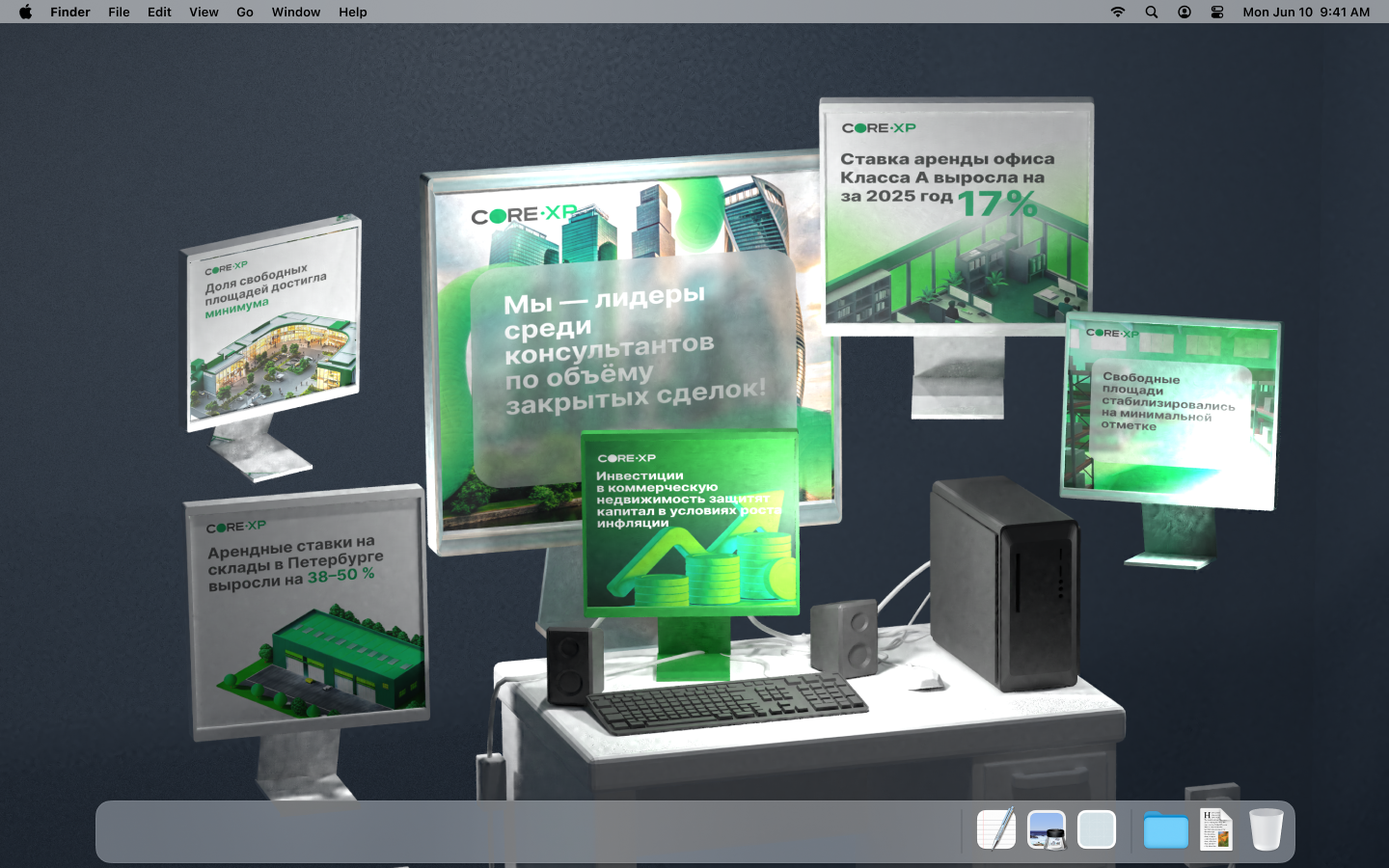Open the Window menu

[296, 12]
